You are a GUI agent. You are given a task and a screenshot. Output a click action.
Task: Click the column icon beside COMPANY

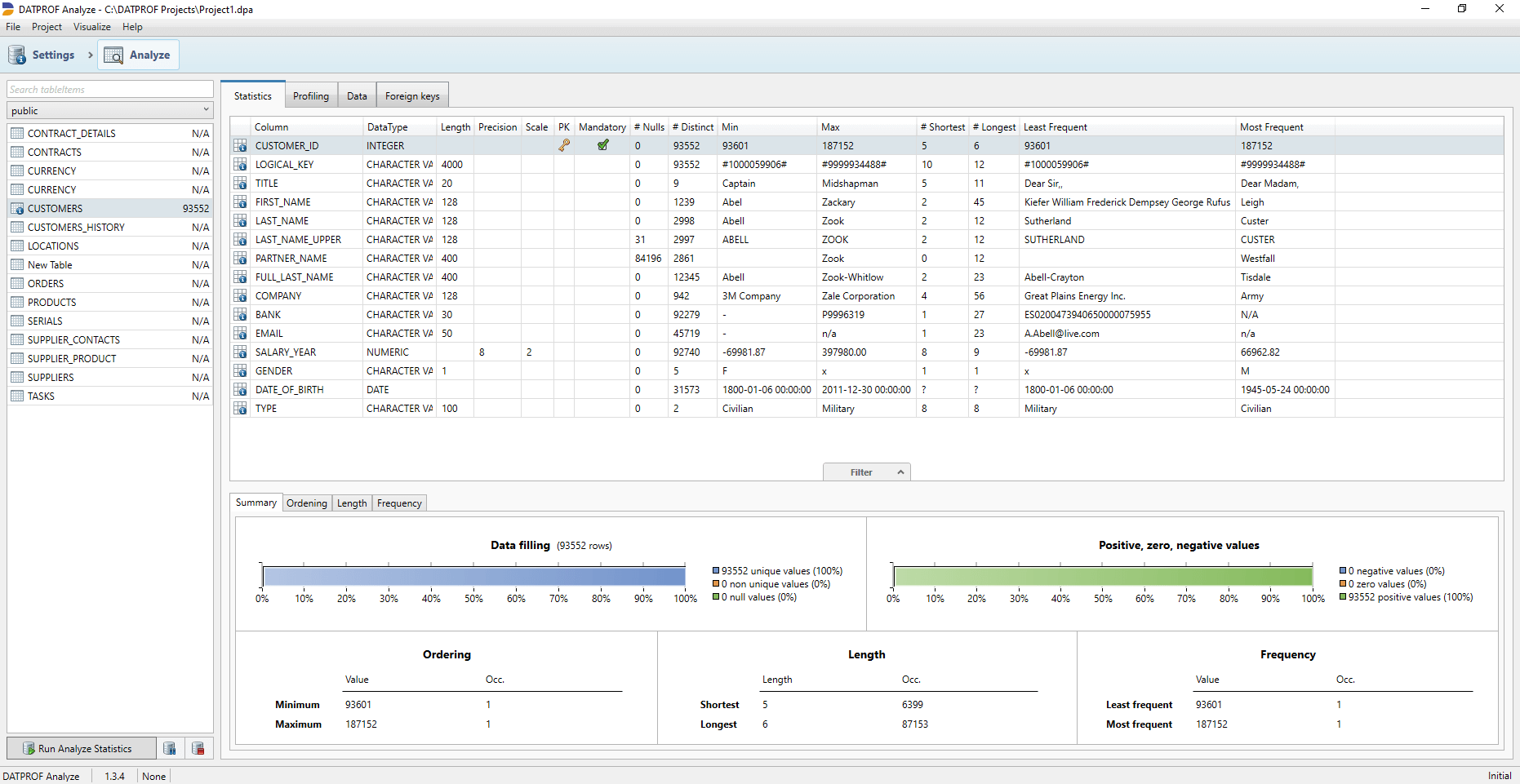241,295
